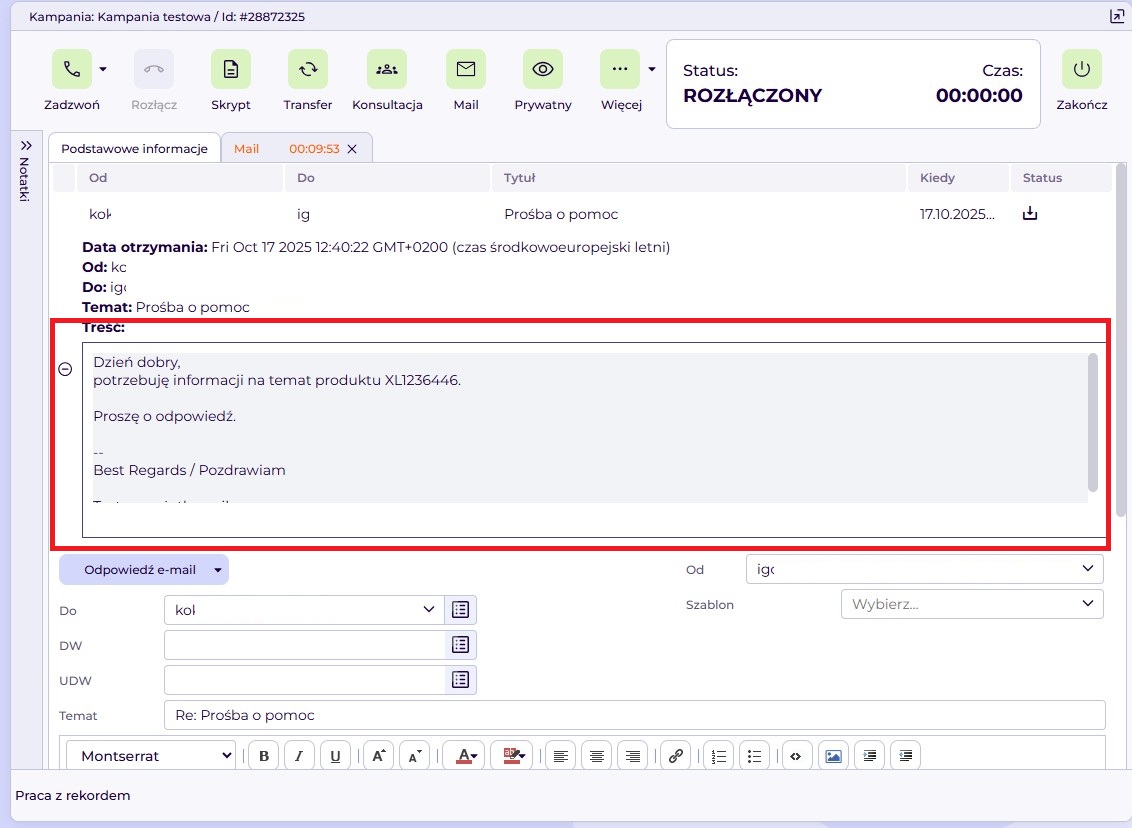Open the Odpowiedź e-mail dropdown arrow
Screen dimensions: 1132x828
point(217,570)
